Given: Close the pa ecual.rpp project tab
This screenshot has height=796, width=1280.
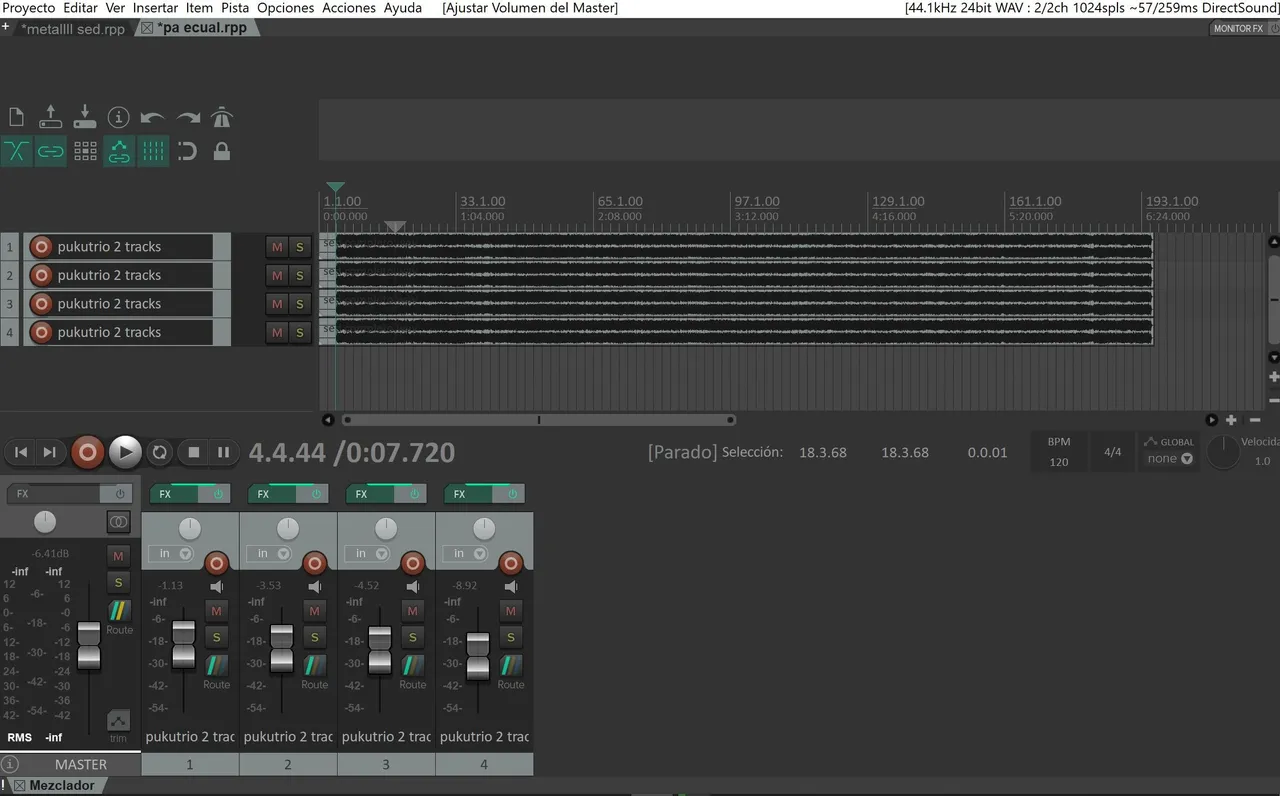Looking at the screenshot, I should (147, 28).
